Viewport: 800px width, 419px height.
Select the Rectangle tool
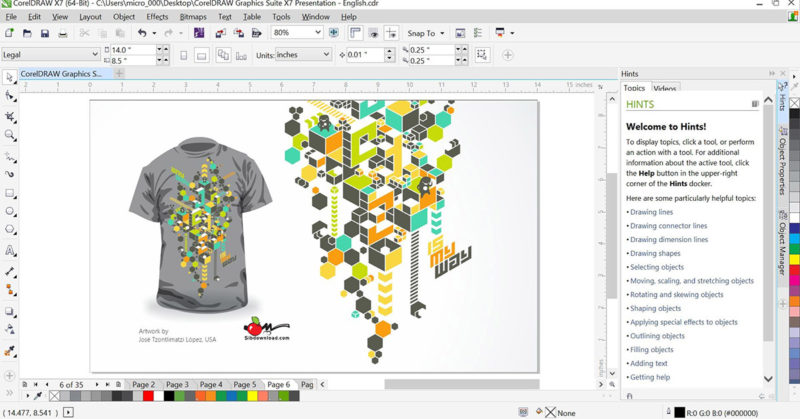(x=9, y=193)
